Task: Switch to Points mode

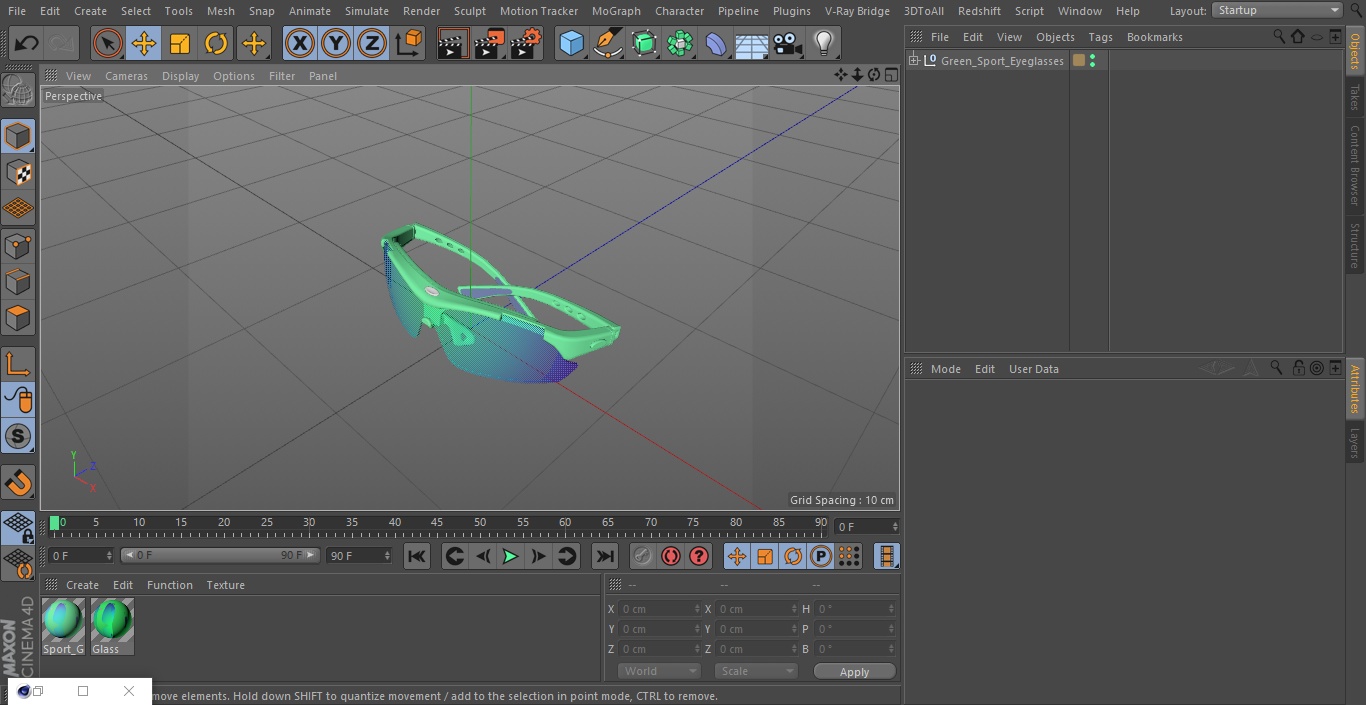Action: (18, 246)
